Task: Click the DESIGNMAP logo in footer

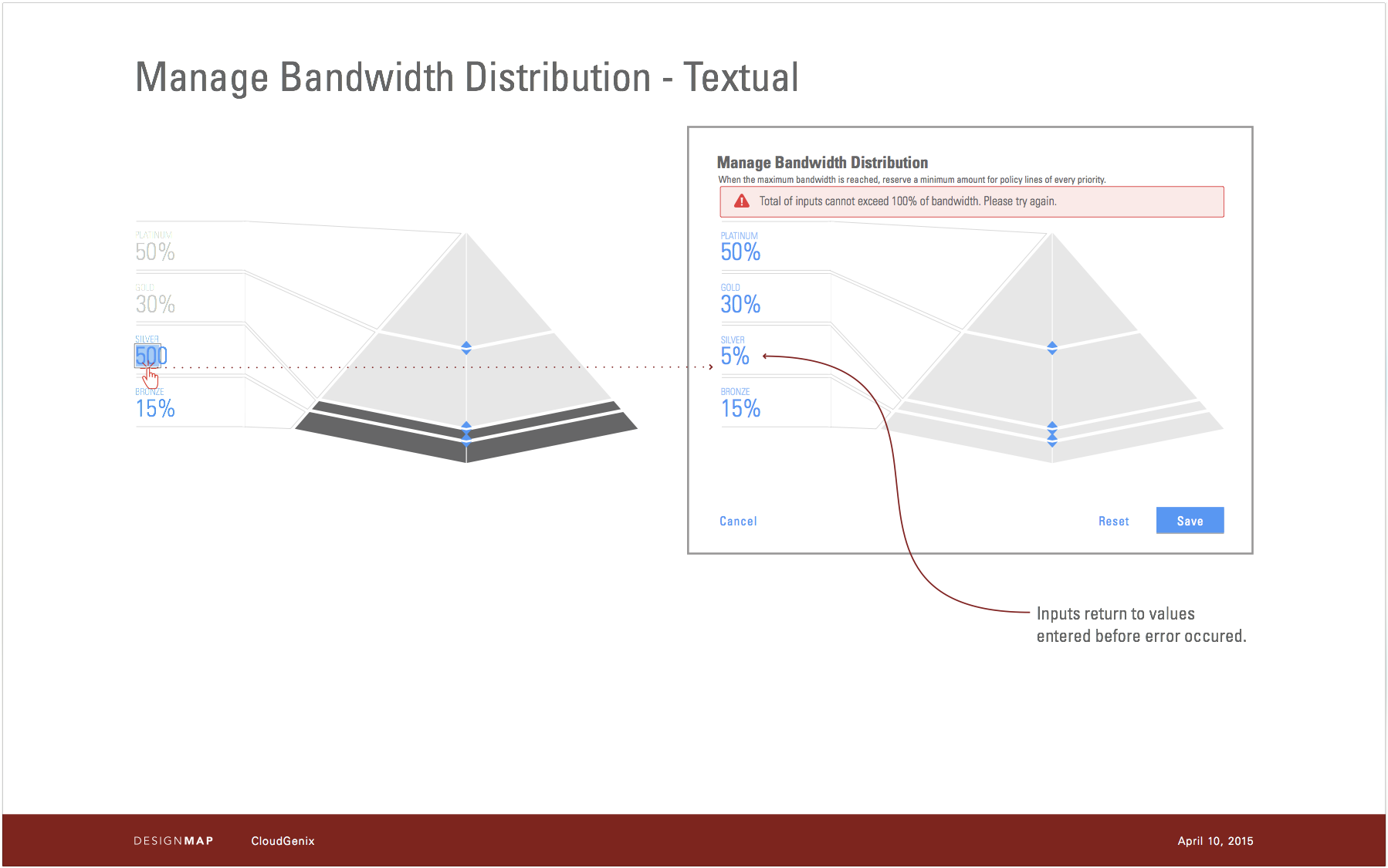Action: tap(174, 841)
